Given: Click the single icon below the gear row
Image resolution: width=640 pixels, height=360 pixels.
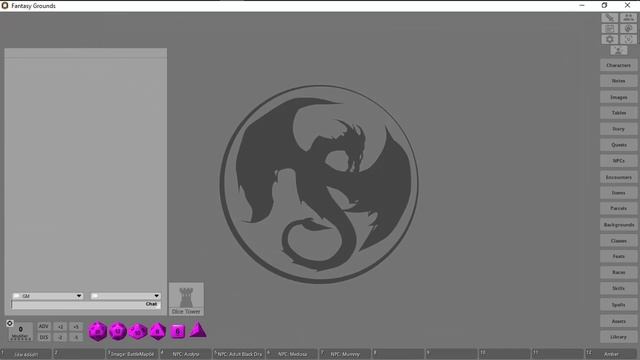Looking at the screenshot, I should point(619,50).
